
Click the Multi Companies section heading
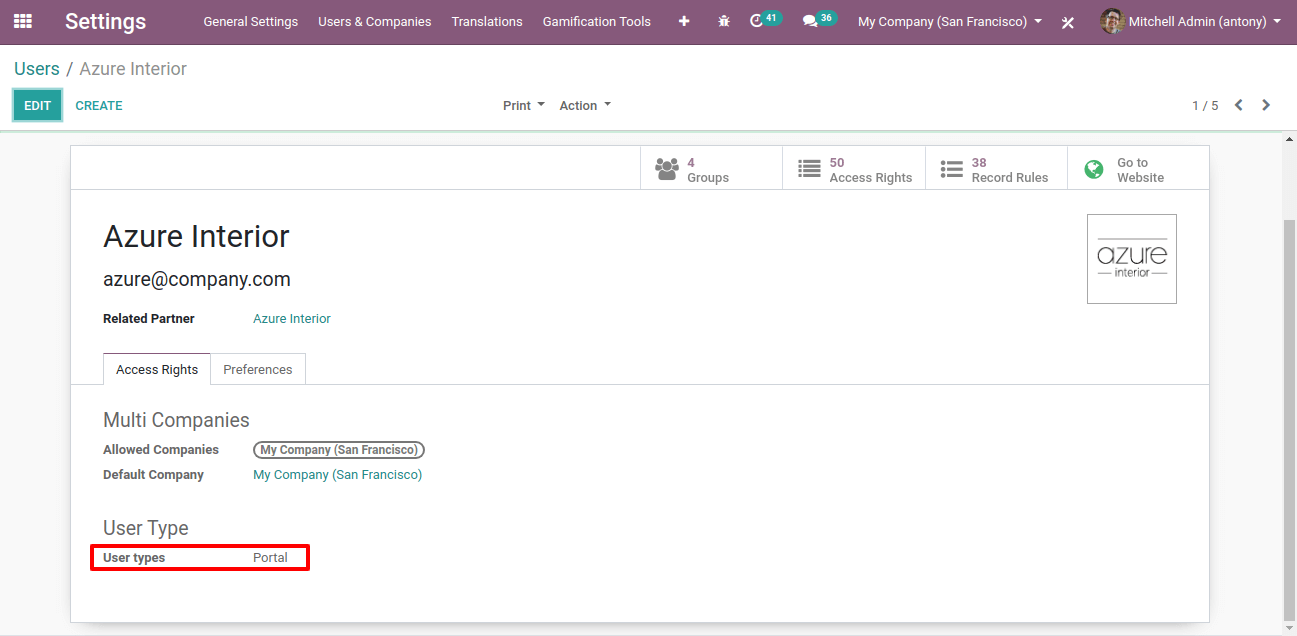point(176,420)
